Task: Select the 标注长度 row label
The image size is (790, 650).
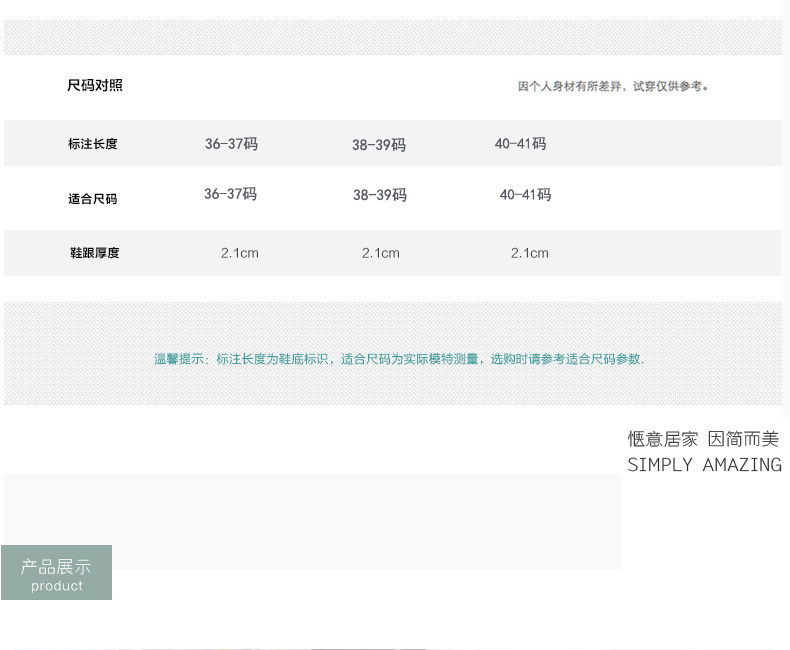Action: (93, 144)
